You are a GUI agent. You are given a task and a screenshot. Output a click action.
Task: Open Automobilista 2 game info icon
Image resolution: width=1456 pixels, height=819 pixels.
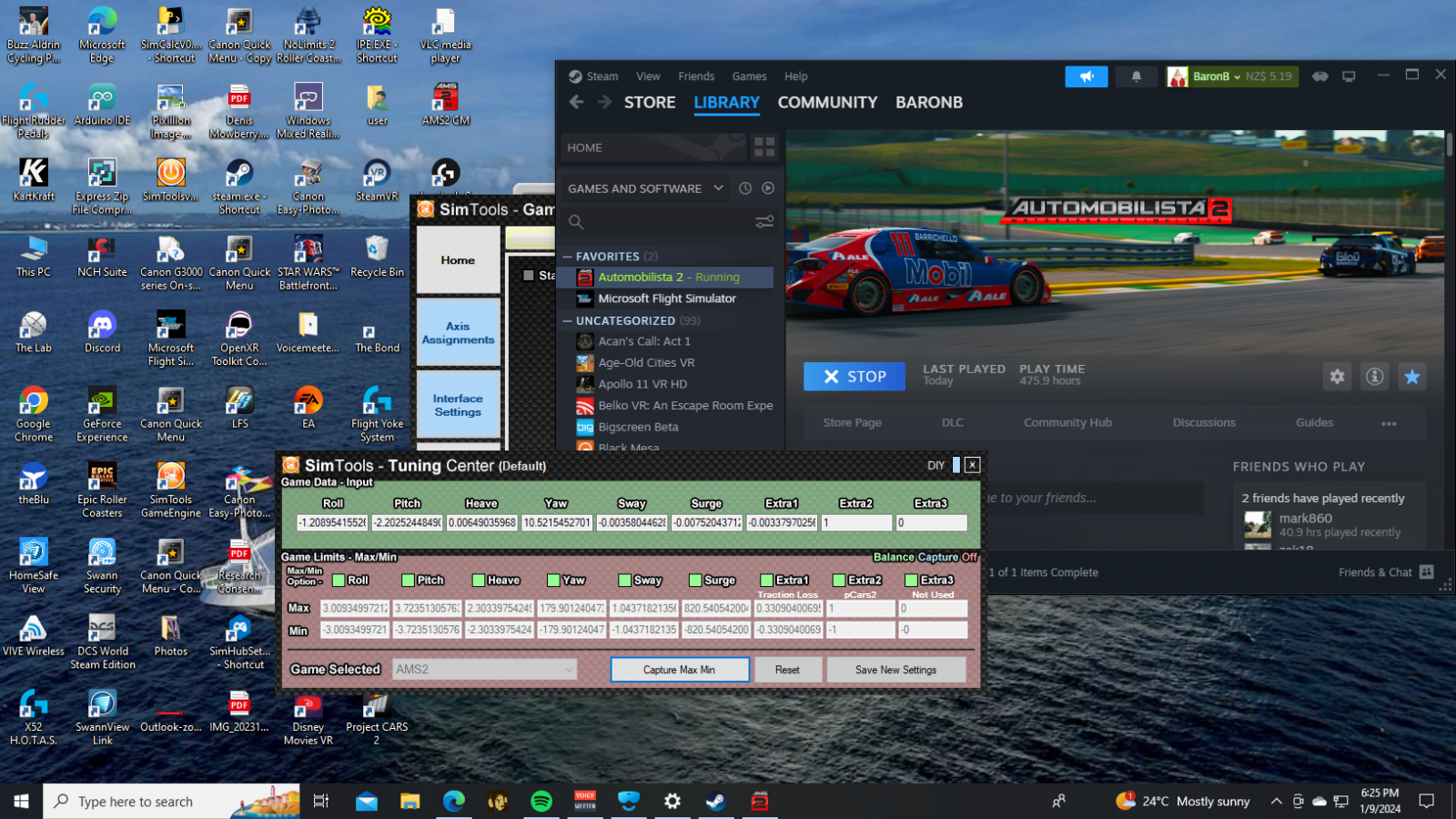[x=1375, y=377]
